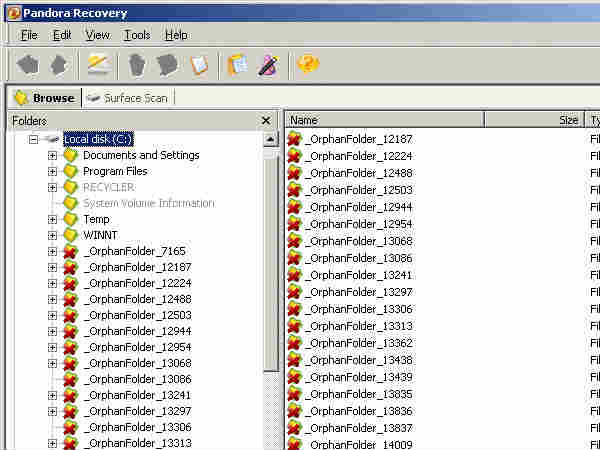Select _OrphanFolder_13297 row in the file list
The height and width of the screenshot is (450, 600).
359,292
